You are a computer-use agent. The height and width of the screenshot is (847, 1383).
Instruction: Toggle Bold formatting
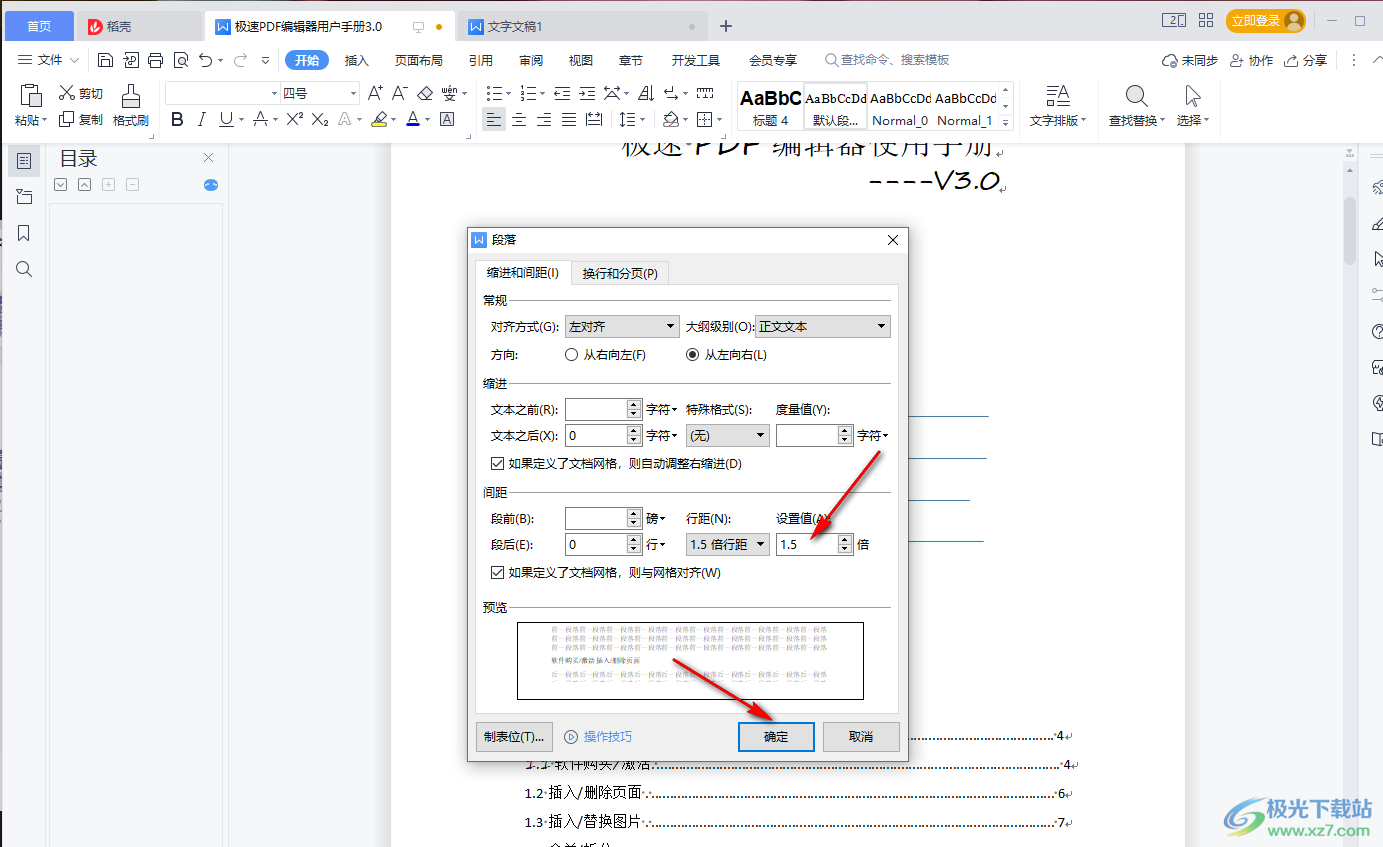177,120
